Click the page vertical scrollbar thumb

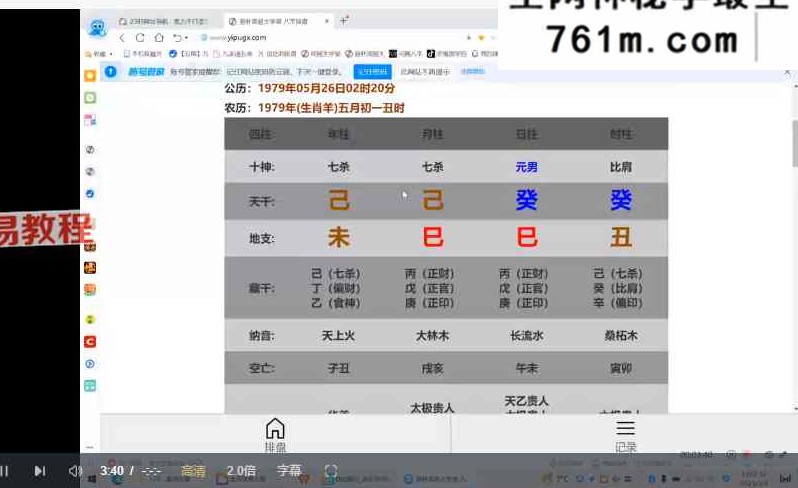795,143
